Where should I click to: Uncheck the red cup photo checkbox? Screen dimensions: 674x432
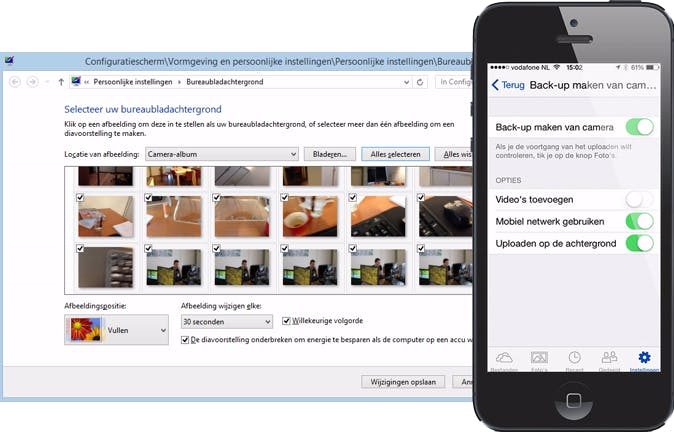285,197
